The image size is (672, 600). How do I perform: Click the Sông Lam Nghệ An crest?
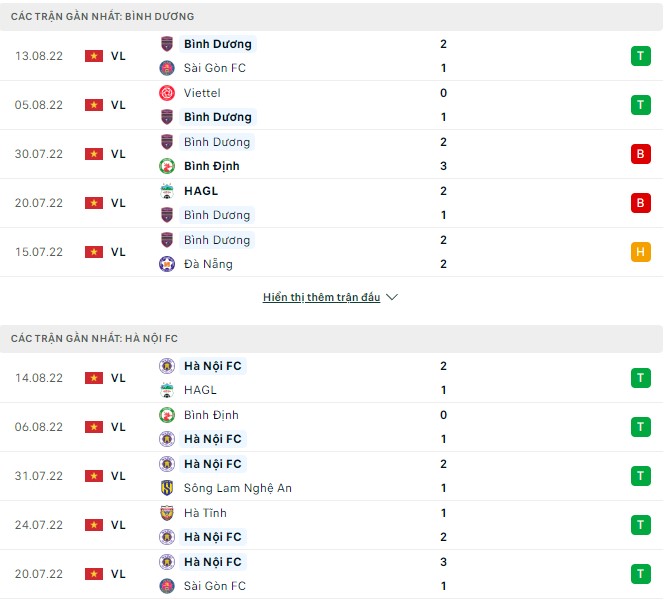coord(167,488)
